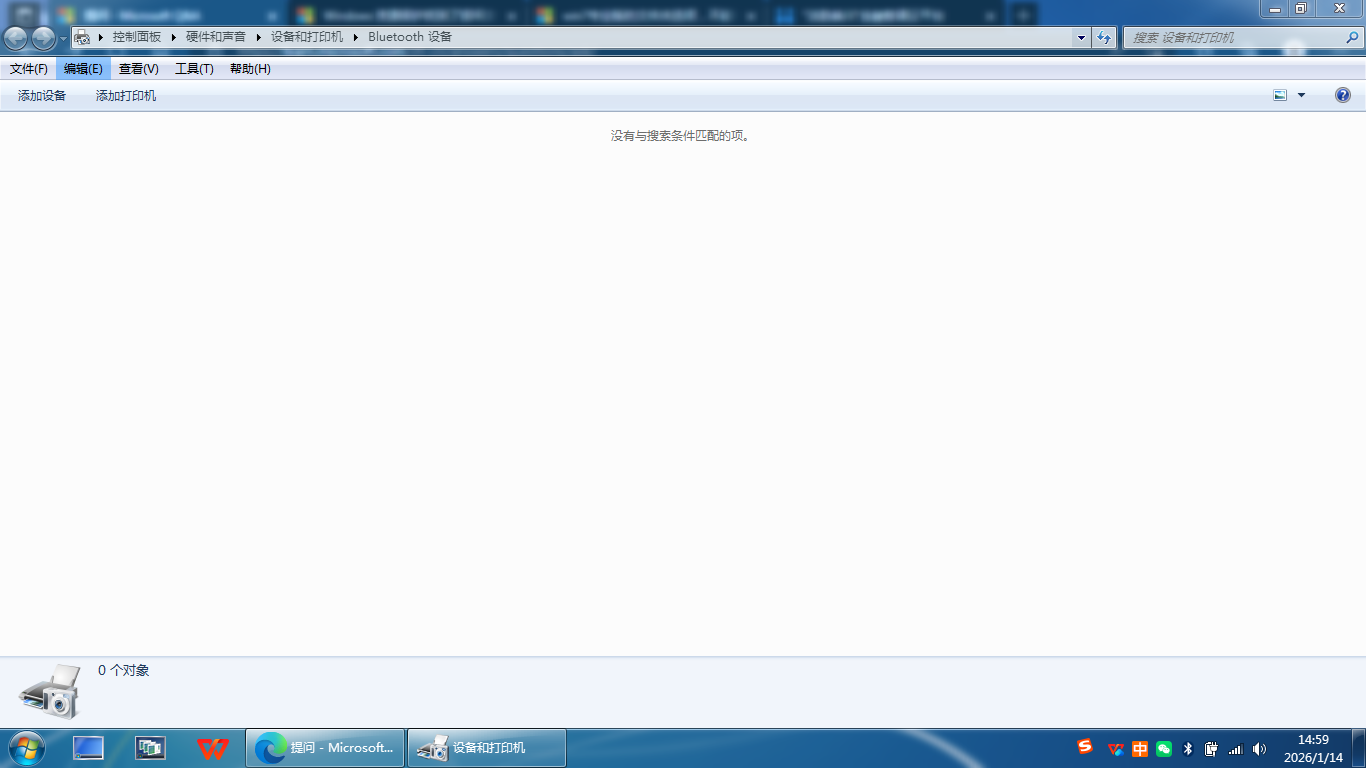
Task: Open the WeChat tray icon
Action: 1164,748
